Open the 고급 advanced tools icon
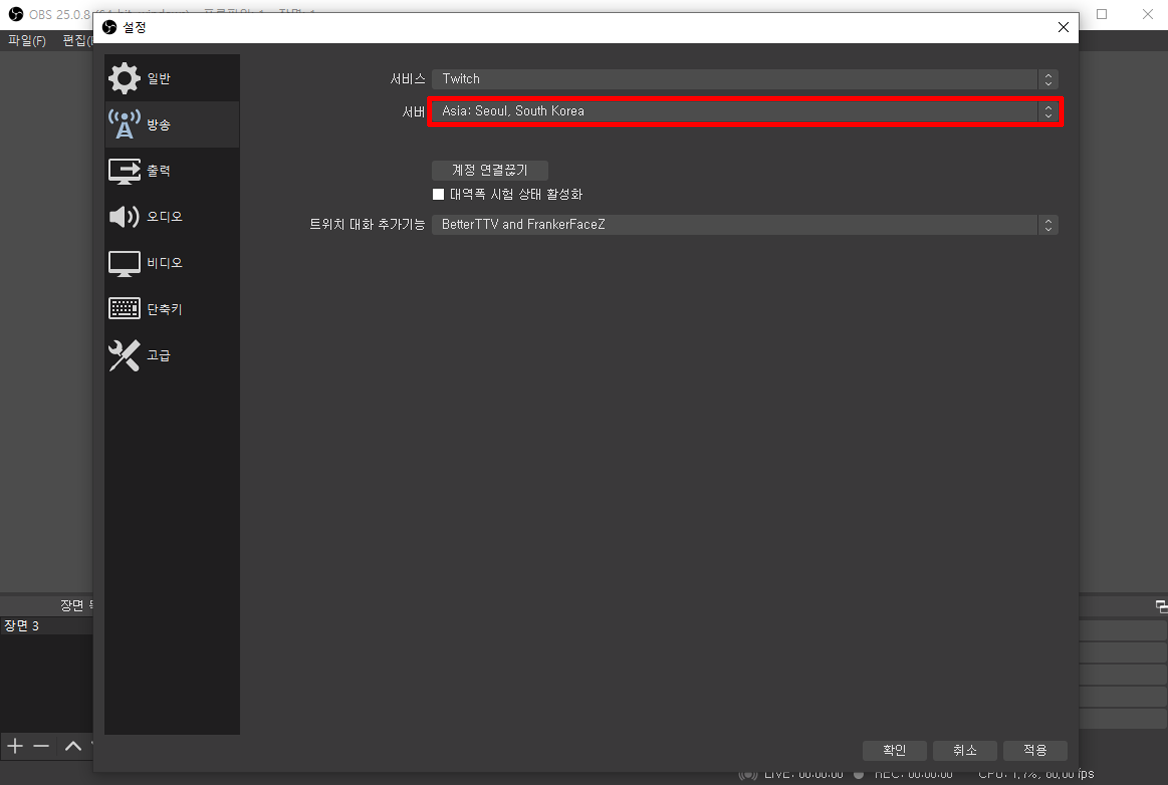Image resolution: width=1168 pixels, height=785 pixels. (x=124, y=355)
